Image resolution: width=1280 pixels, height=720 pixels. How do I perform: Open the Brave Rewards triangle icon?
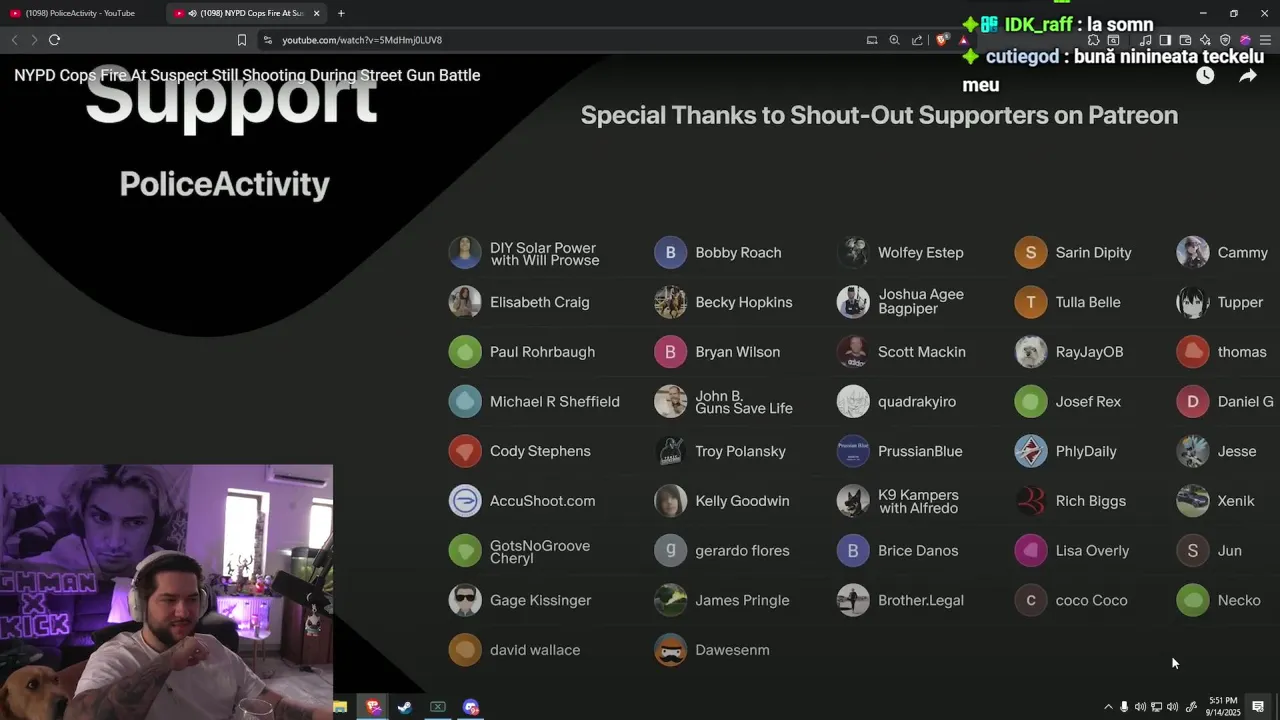963,40
